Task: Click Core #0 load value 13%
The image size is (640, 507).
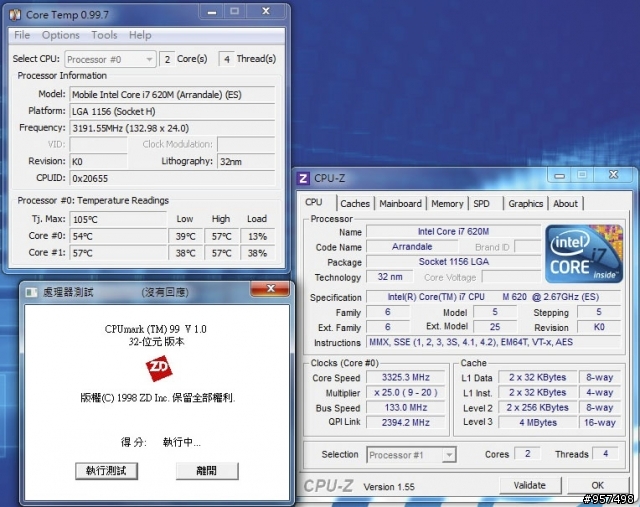Action: [258, 236]
